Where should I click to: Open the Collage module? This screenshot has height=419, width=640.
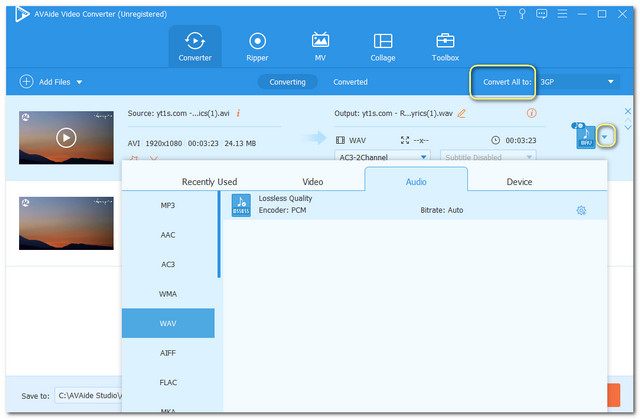[x=382, y=47]
